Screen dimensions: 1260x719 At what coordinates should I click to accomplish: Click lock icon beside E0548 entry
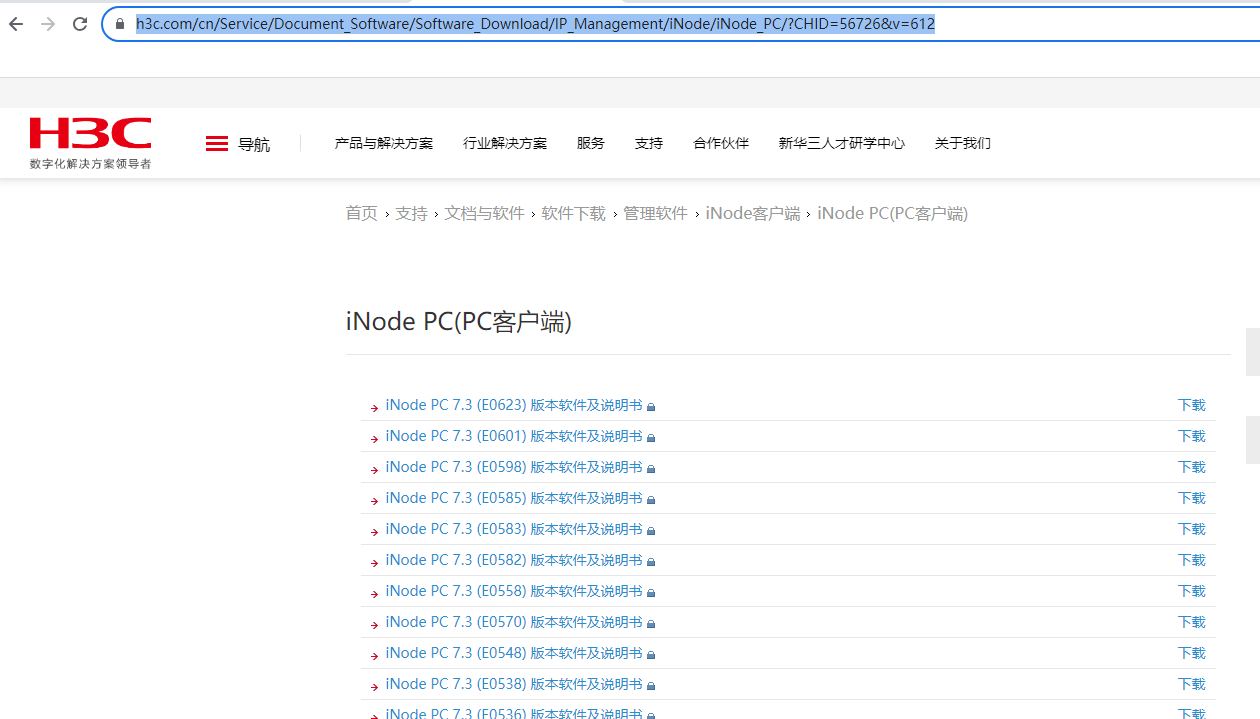click(x=651, y=655)
